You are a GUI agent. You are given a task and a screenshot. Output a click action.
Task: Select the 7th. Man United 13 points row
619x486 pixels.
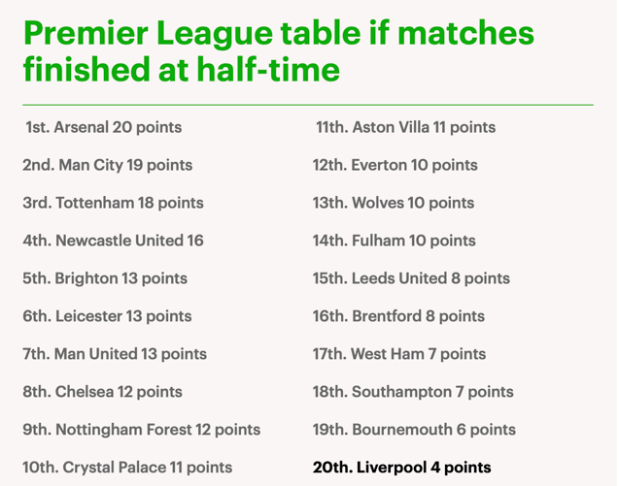click(114, 354)
